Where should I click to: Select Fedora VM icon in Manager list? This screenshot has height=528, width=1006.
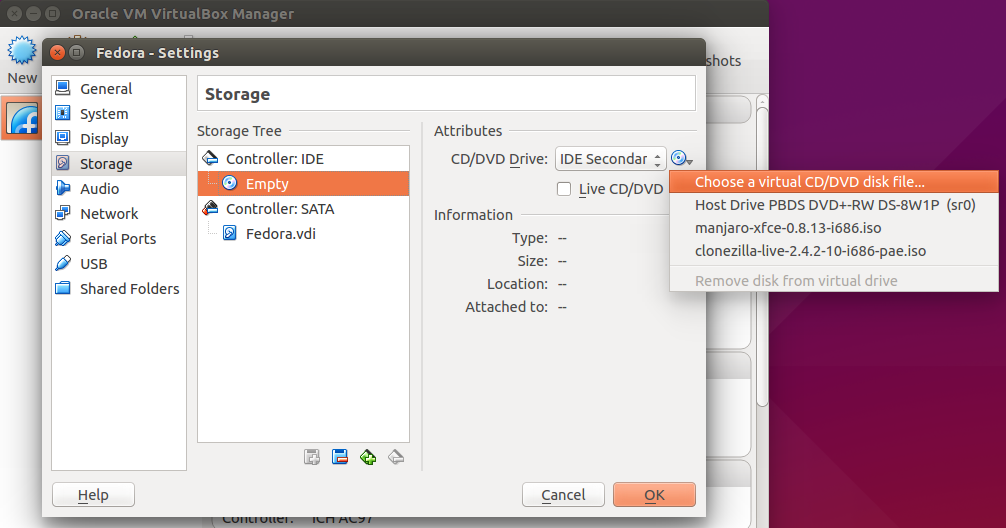tap(22, 119)
